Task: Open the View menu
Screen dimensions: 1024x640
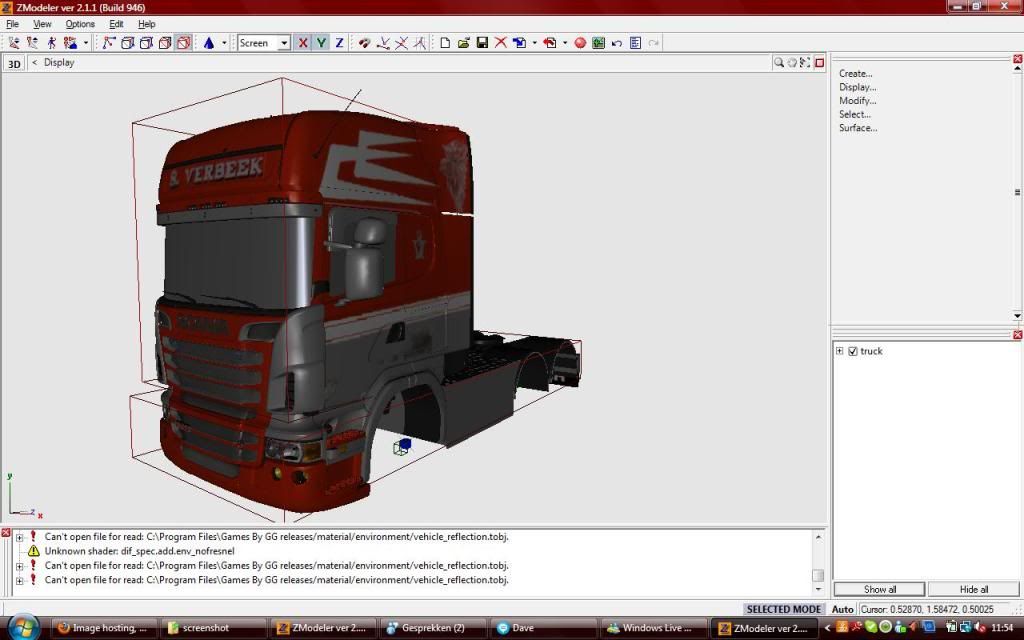Action: [42, 24]
